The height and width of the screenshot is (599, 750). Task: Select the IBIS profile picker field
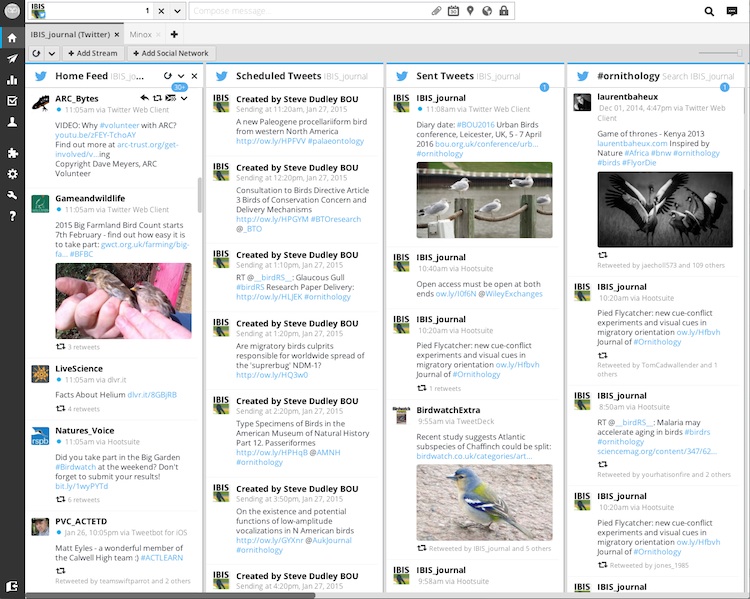click(x=91, y=11)
